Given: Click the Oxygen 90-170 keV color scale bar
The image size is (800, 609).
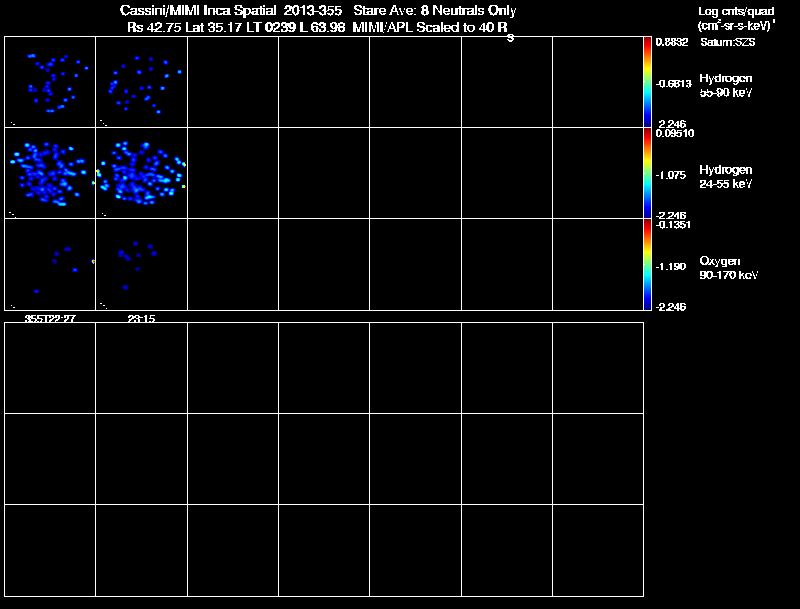Looking at the screenshot, I should coord(647,264).
